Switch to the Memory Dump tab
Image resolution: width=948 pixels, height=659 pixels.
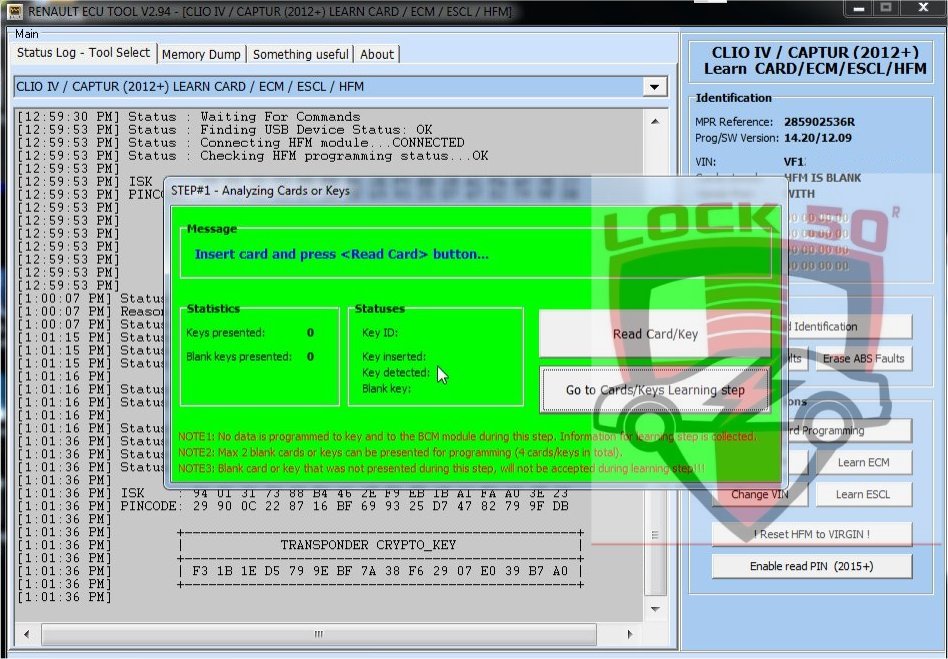(x=201, y=54)
